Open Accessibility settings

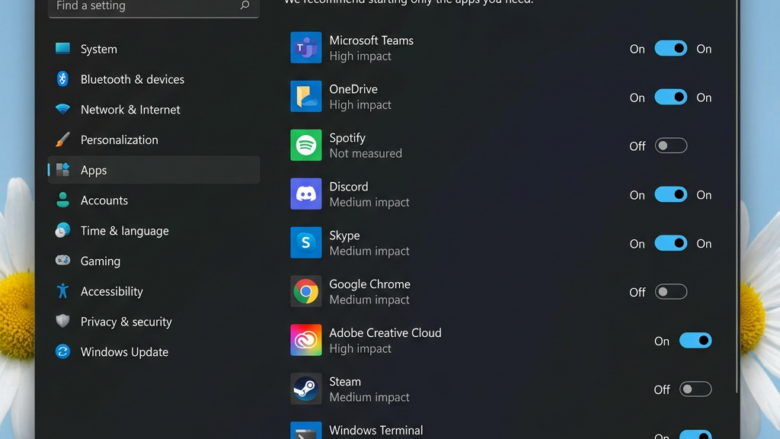click(154, 291)
